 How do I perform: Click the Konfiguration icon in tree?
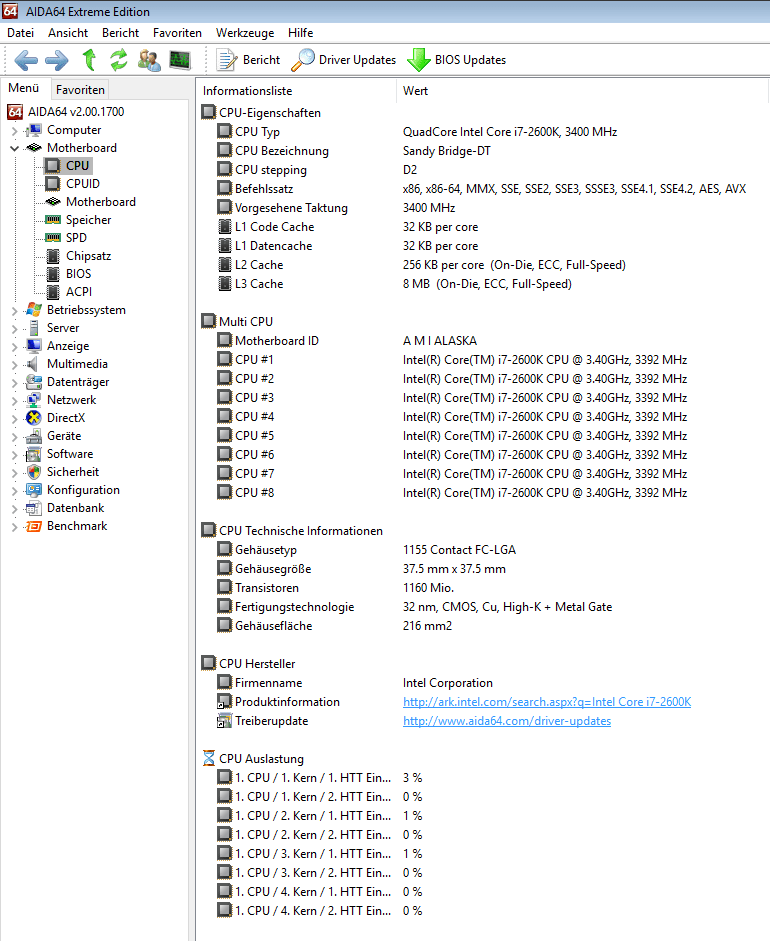pos(34,490)
